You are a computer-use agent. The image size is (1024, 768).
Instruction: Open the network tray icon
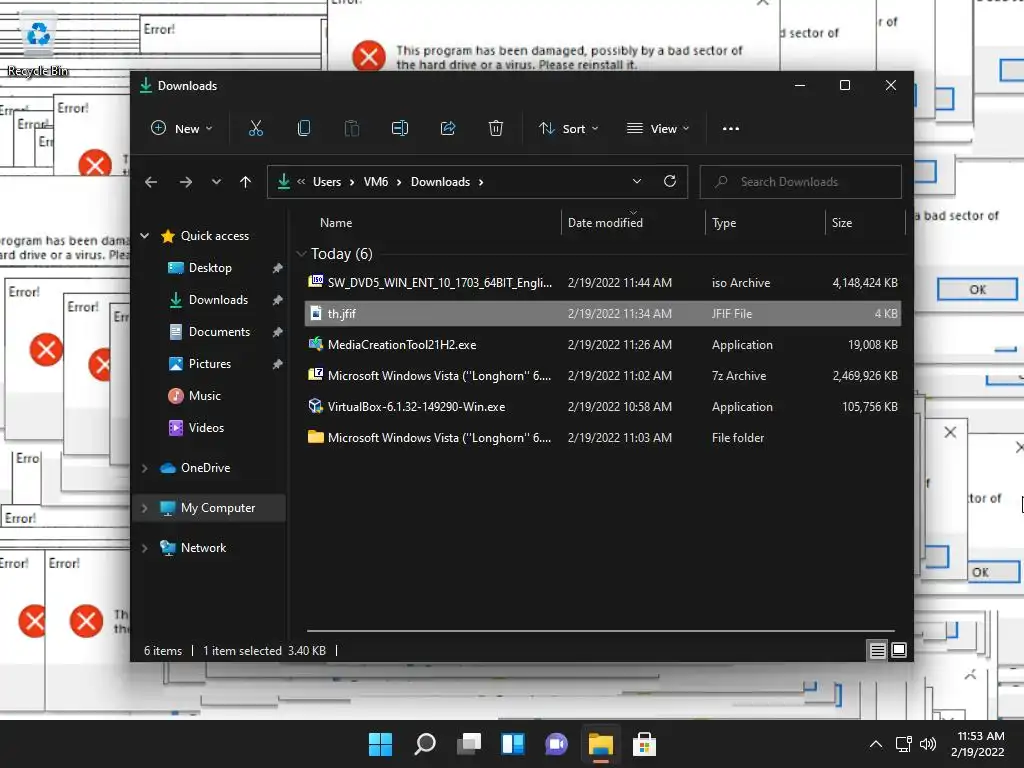click(903, 744)
